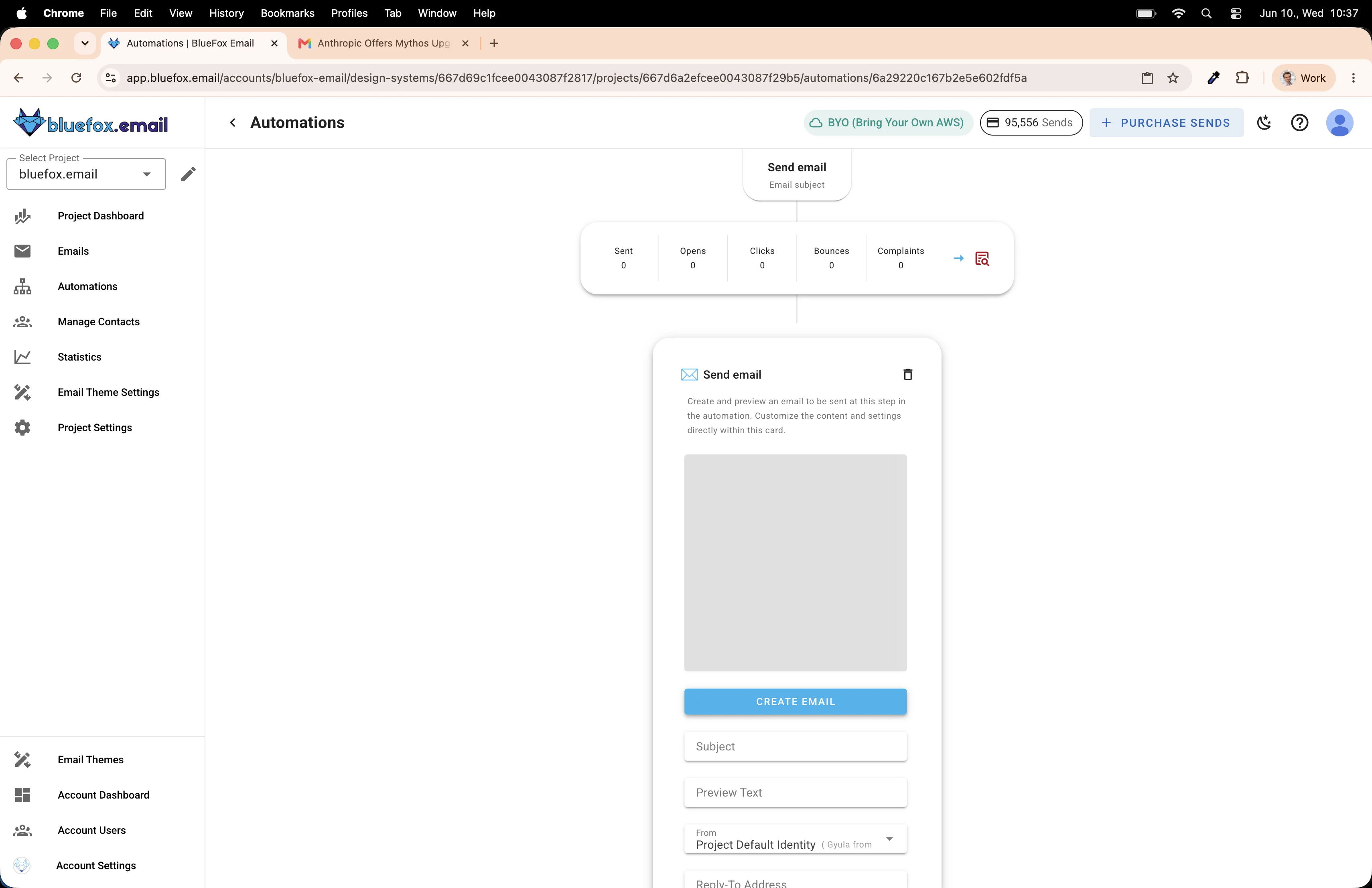This screenshot has height=888, width=1372.
Task: Click the Statistics chart icon
Action: coord(22,357)
